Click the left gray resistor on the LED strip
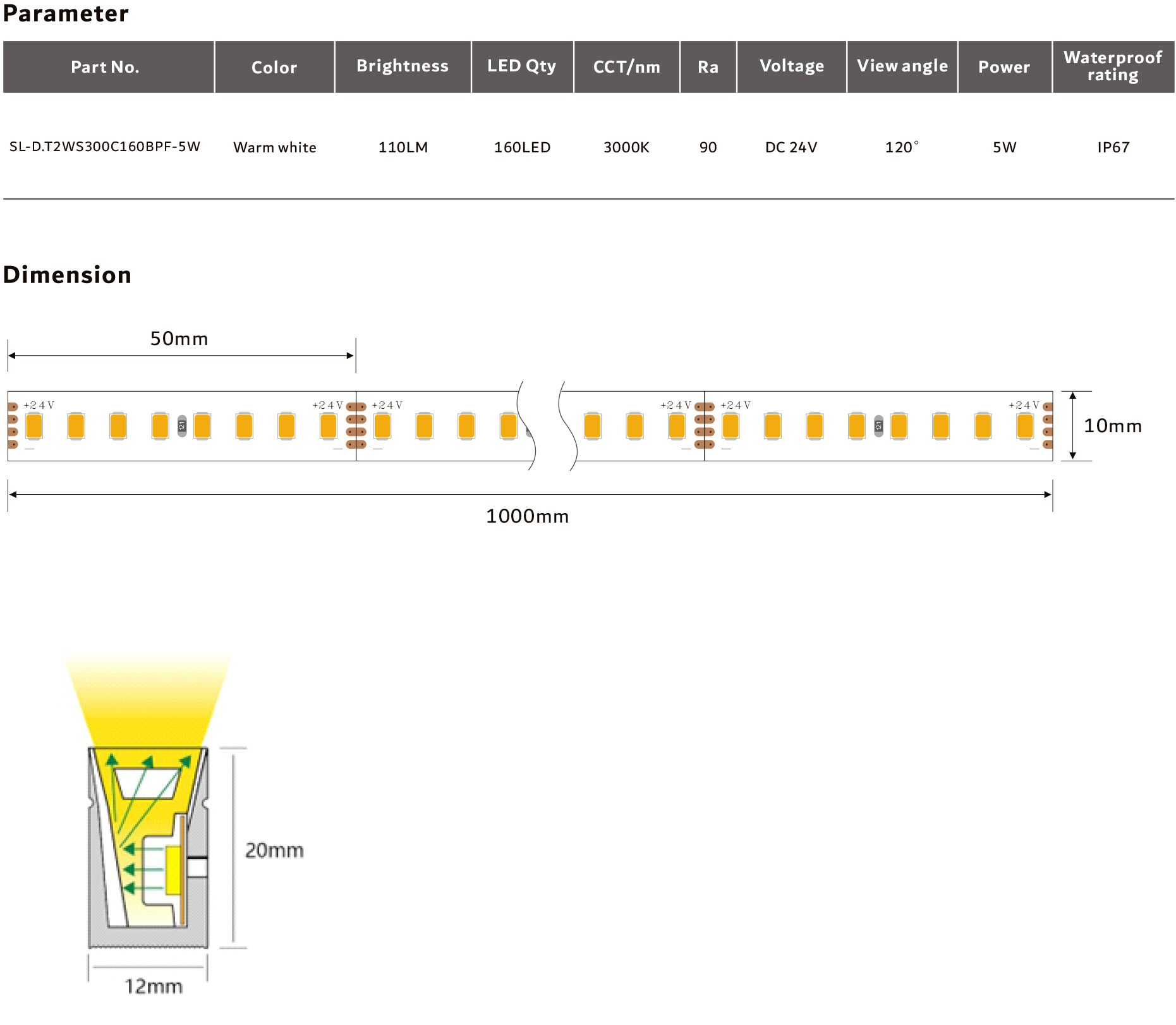 (182, 426)
